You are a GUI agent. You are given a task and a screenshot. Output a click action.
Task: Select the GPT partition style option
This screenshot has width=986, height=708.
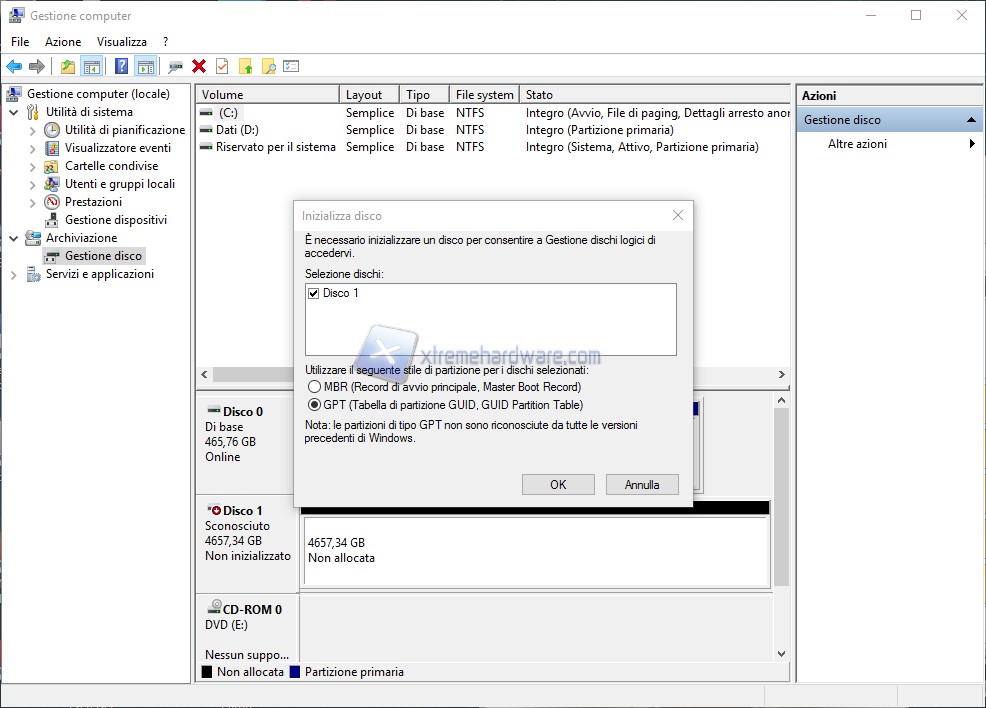coord(315,405)
